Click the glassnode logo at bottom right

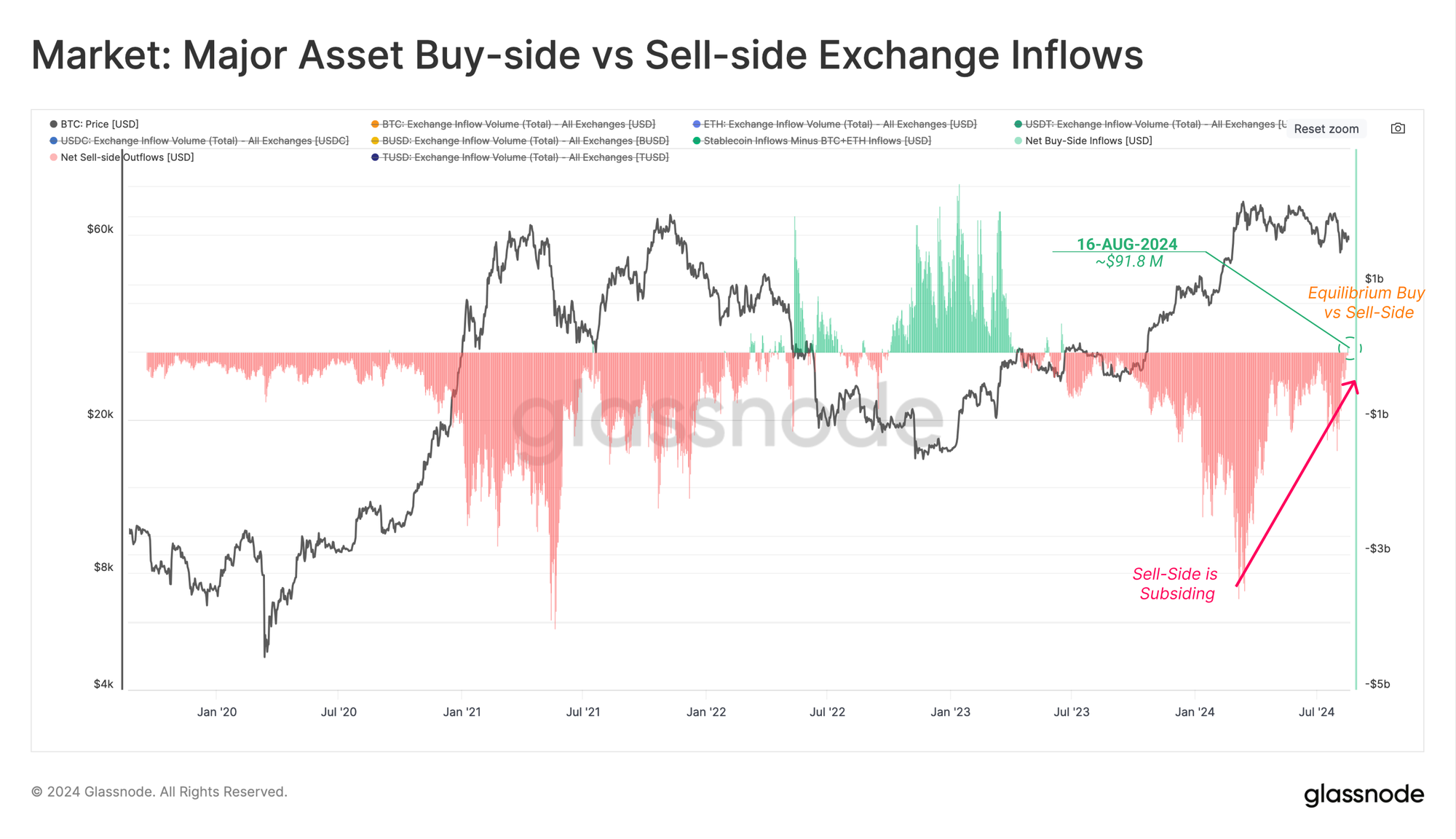[x=1364, y=795]
